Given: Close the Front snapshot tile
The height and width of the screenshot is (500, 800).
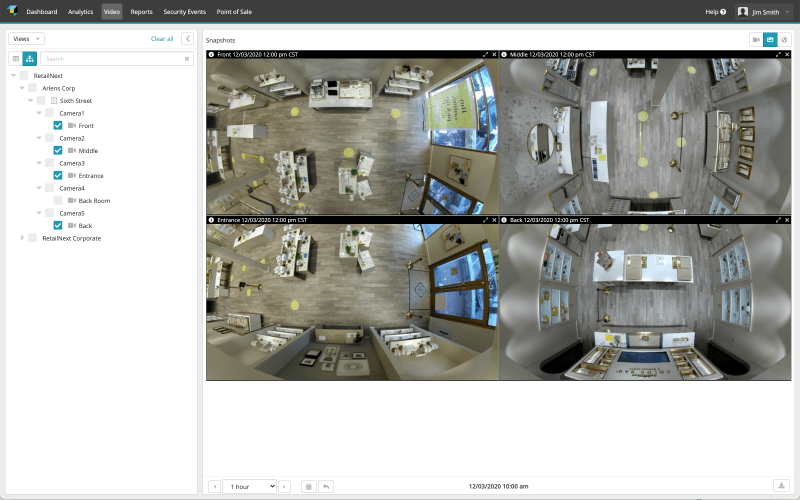Looking at the screenshot, I should (x=494, y=55).
